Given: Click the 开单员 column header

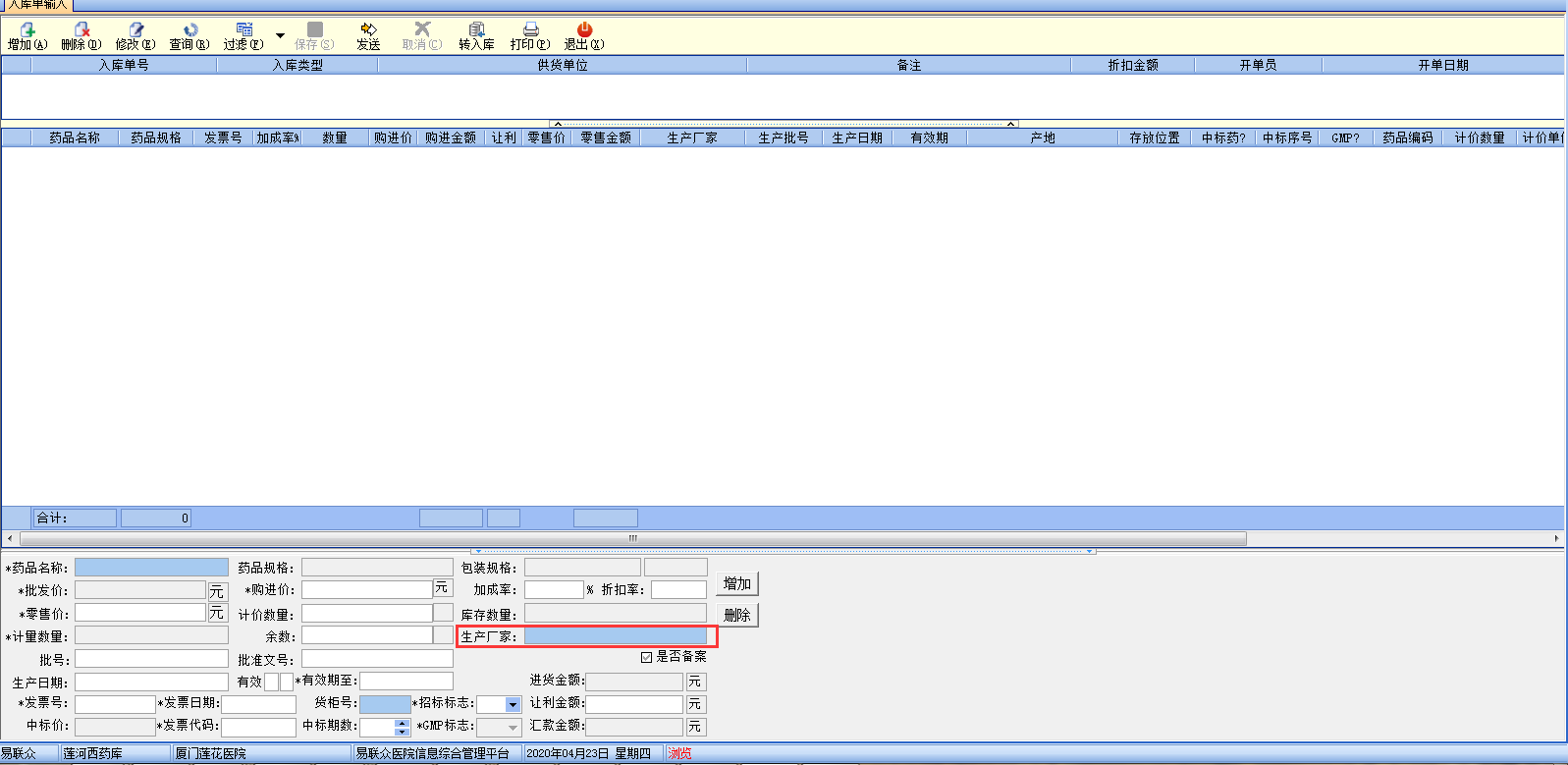Looking at the screenshot, I should (1258, 65).
